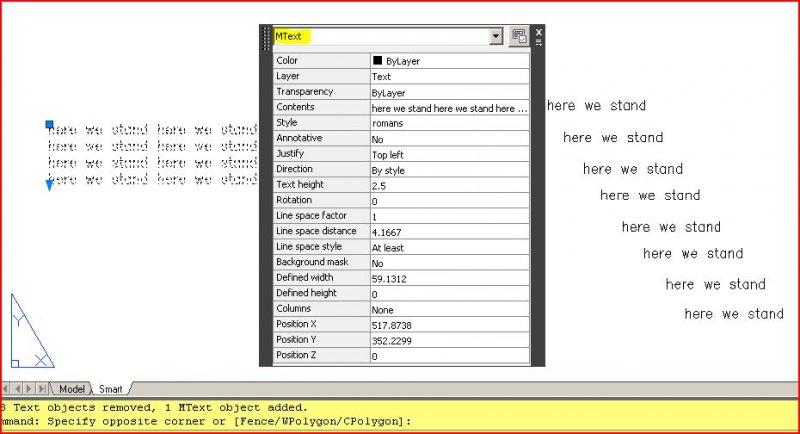Close the quick properties panel
This screenshot has height=434, width=800.
(538, 32)
